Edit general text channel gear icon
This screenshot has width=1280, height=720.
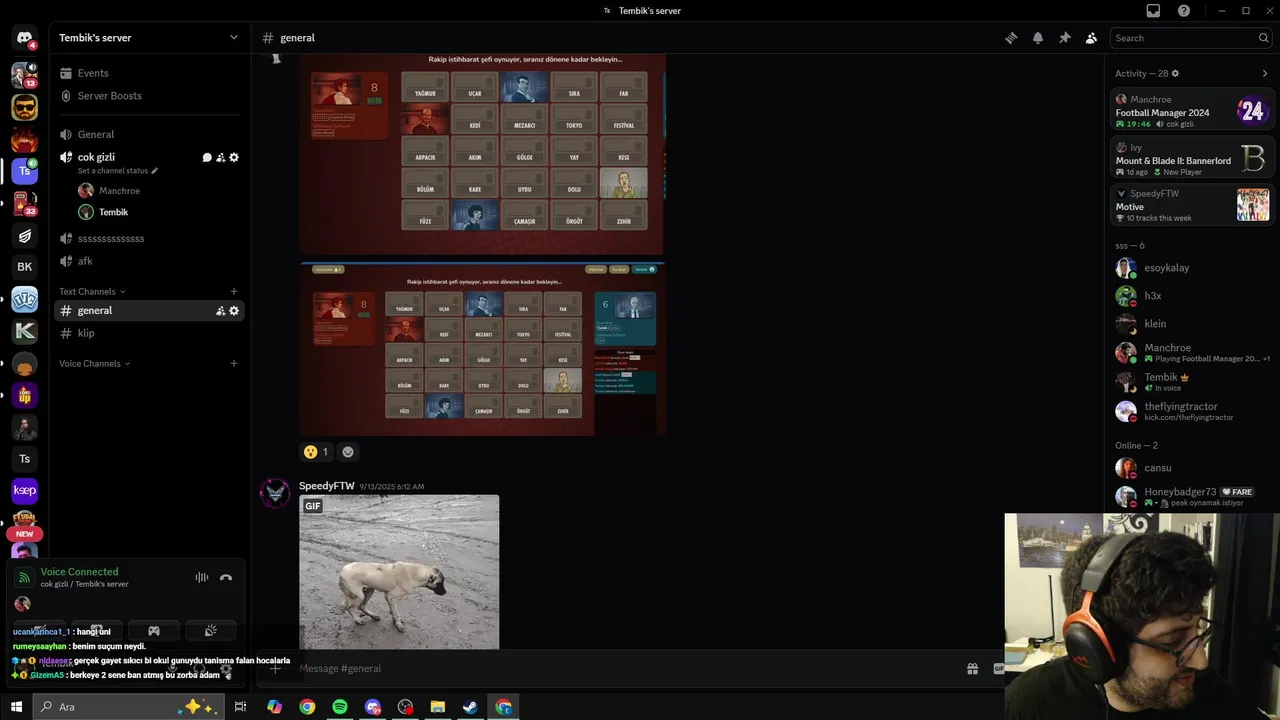(x=234, y=311)
